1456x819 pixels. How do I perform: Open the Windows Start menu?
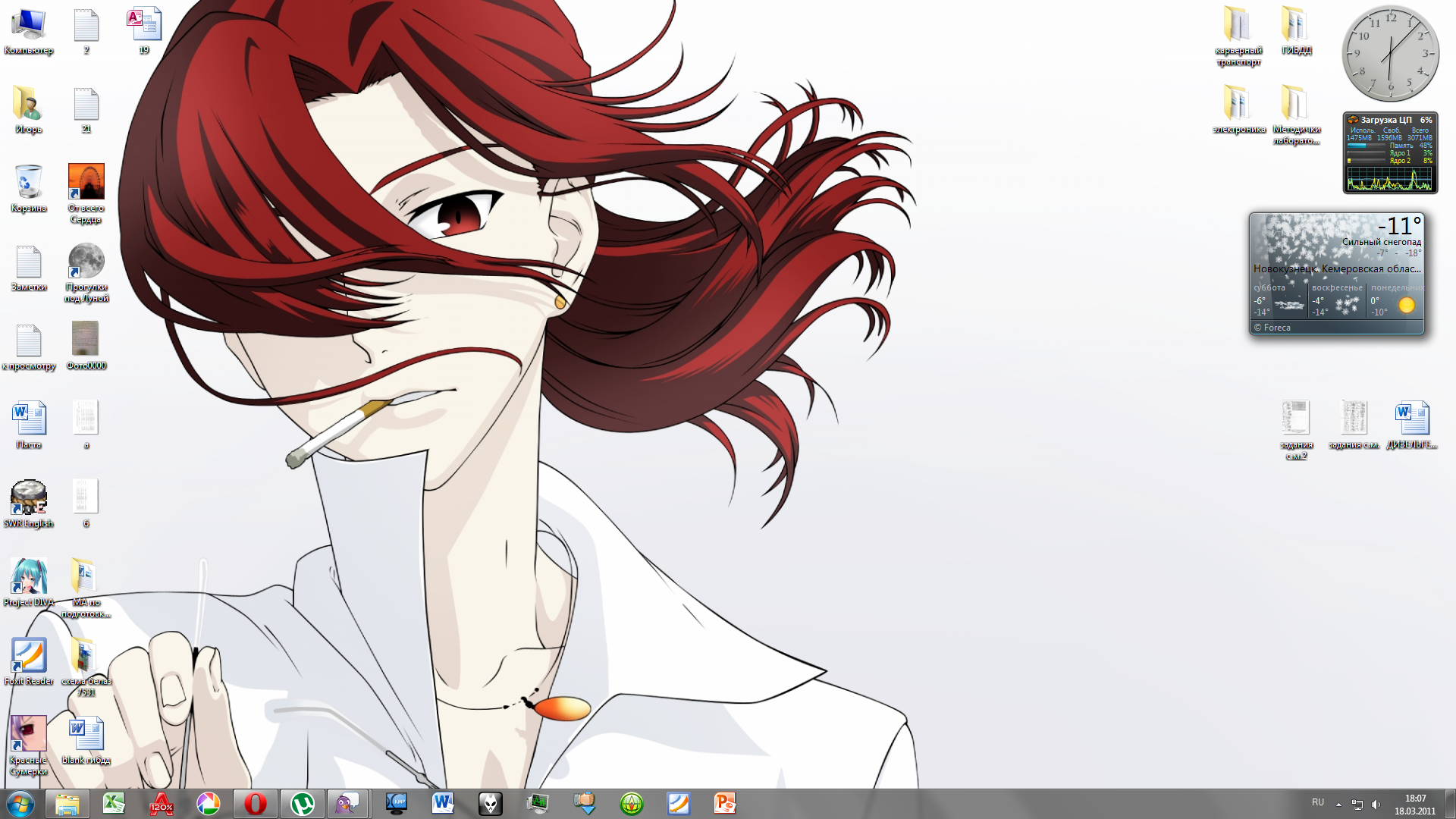click(x=20, y=804)
